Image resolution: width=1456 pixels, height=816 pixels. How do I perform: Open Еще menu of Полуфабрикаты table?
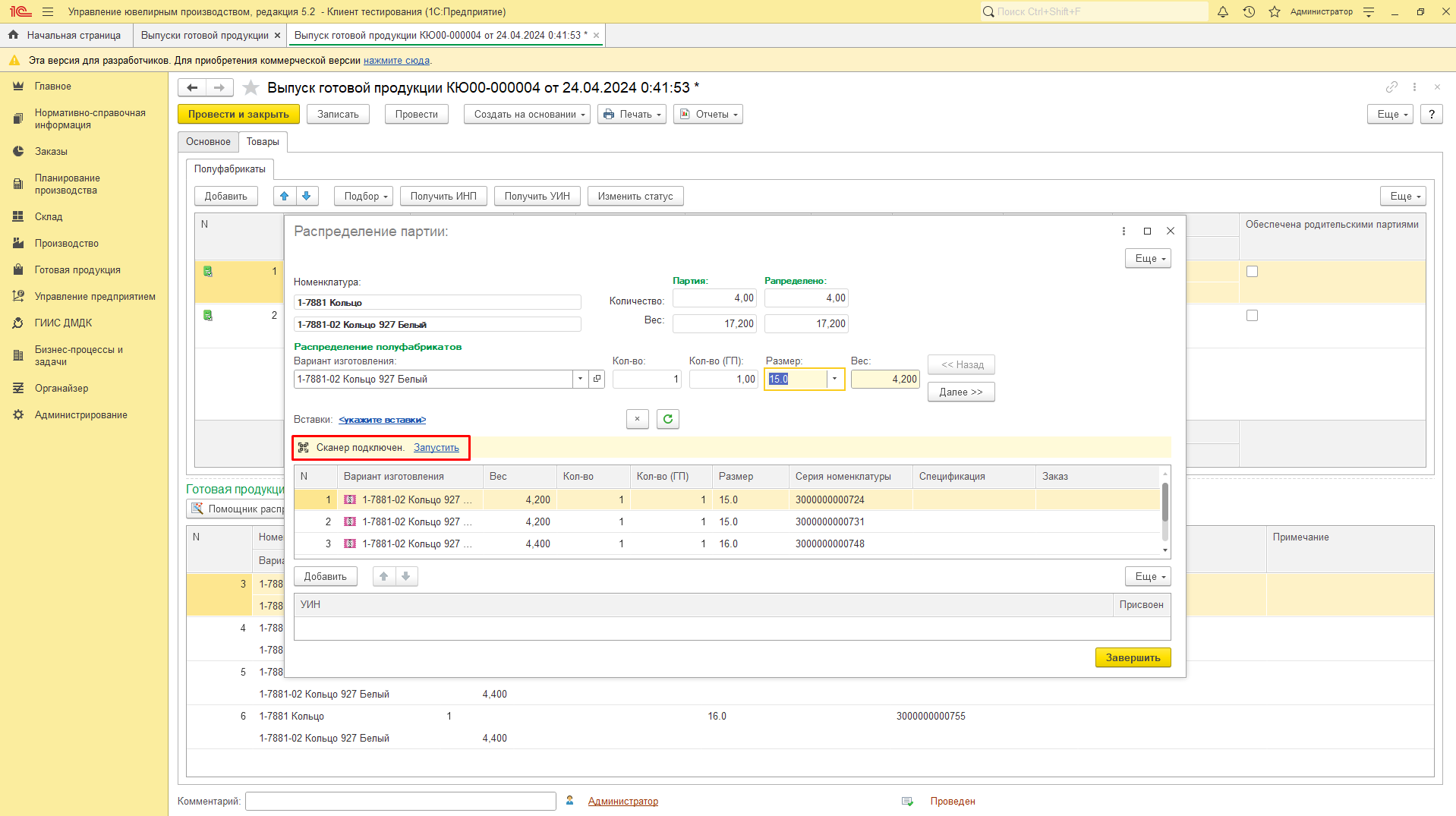(x=1403, y=196)
